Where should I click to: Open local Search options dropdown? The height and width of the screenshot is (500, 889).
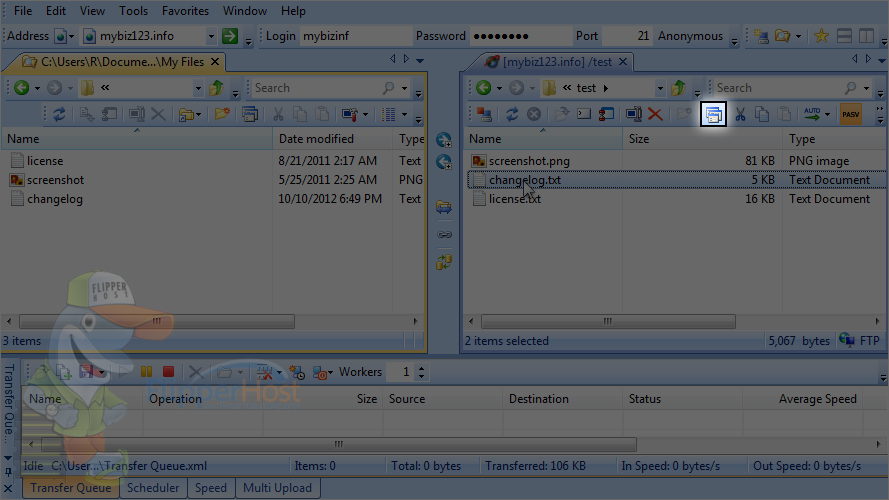point(404,88)
